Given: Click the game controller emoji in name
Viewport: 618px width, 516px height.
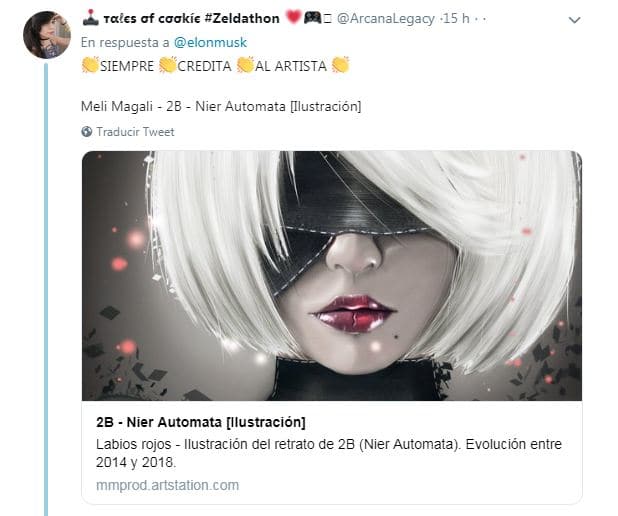Looking at the screenshot, I should click(312, 17).
